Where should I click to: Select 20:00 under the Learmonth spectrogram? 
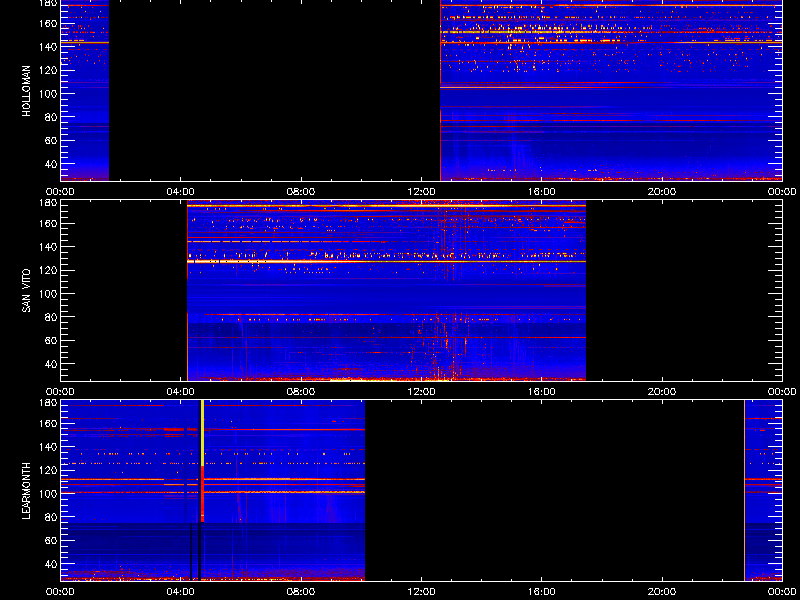(662, 592)
